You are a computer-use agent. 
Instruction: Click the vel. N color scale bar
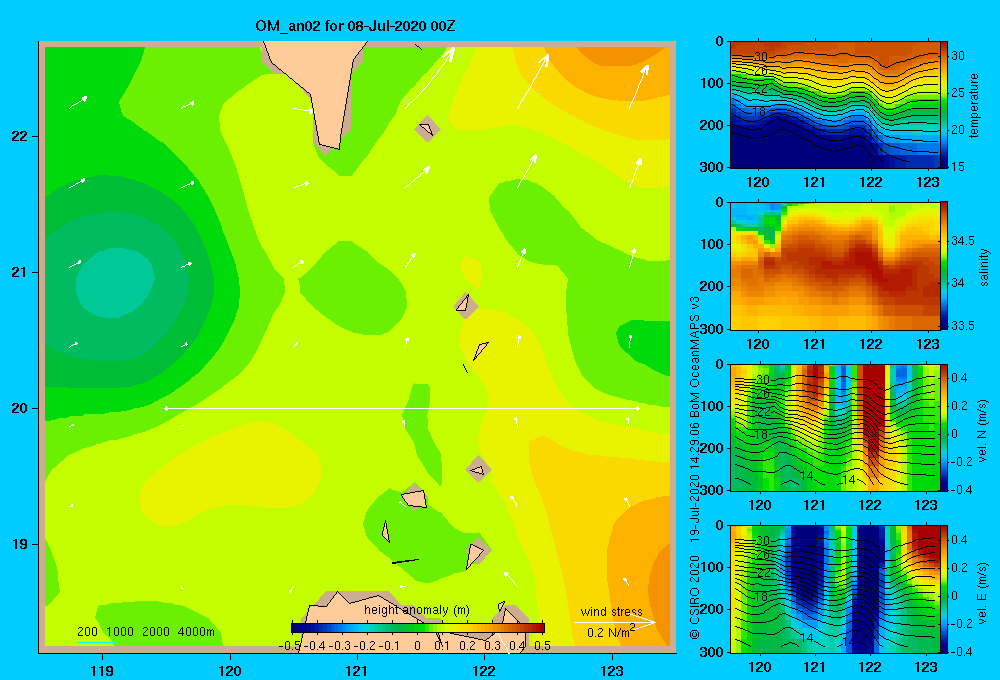(944, 427)
